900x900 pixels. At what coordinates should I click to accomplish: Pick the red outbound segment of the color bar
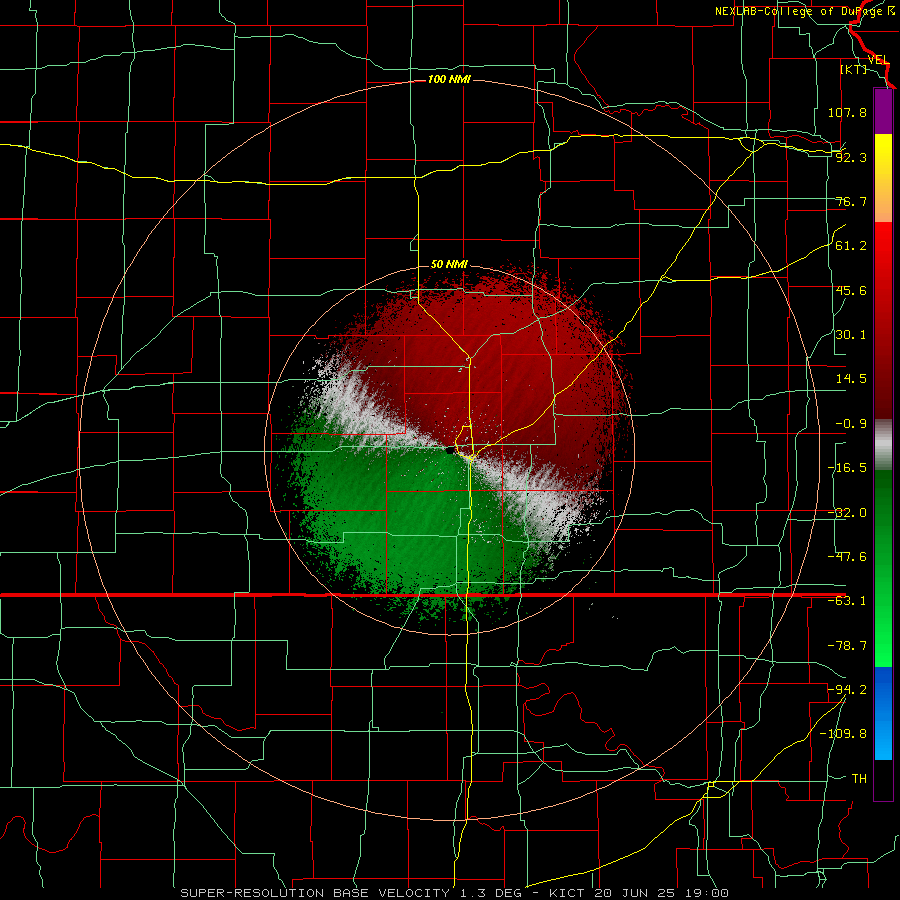883,320
